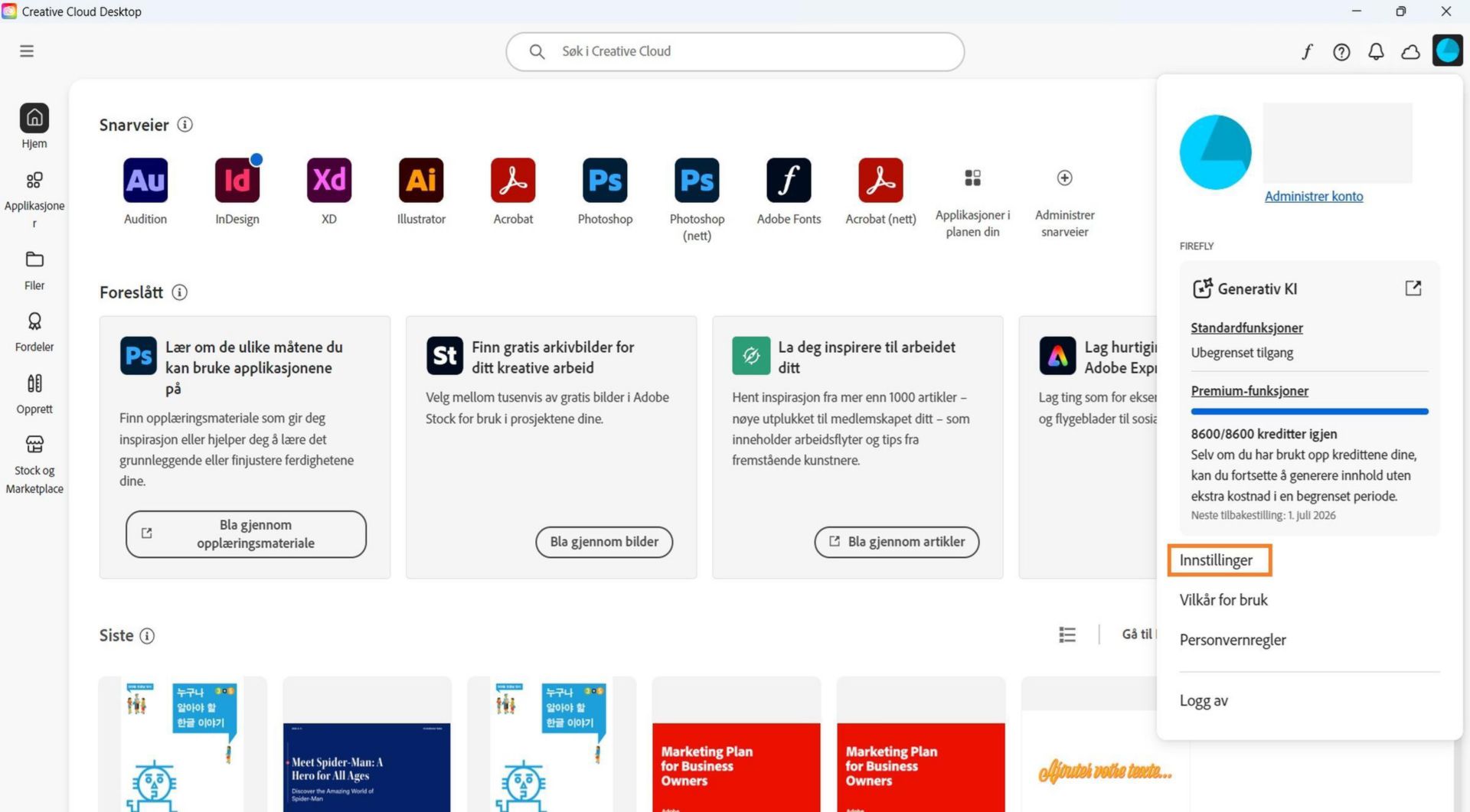This screenshot has width=1470, height=812.
Task: Launch the Audition app shortcut
Action: 145,181
